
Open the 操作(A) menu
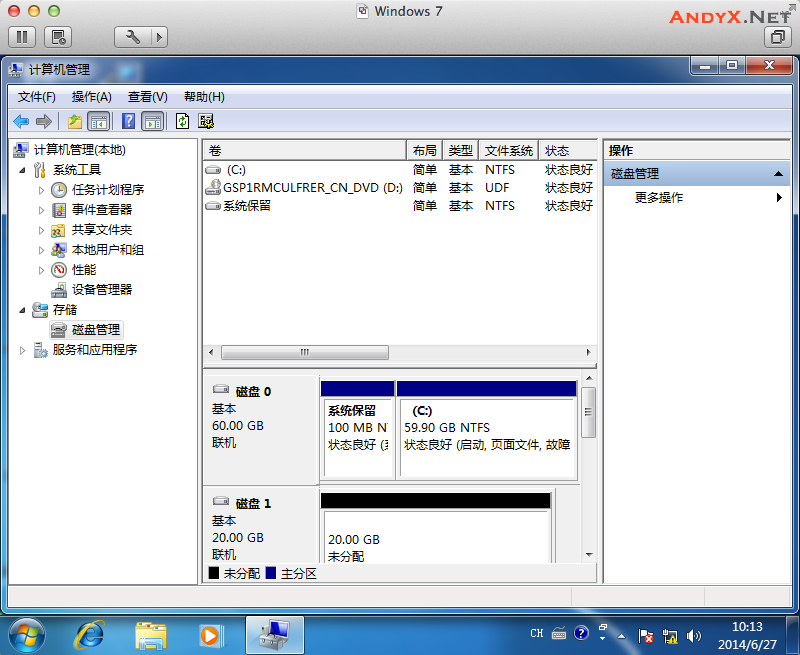coord(91,97)
